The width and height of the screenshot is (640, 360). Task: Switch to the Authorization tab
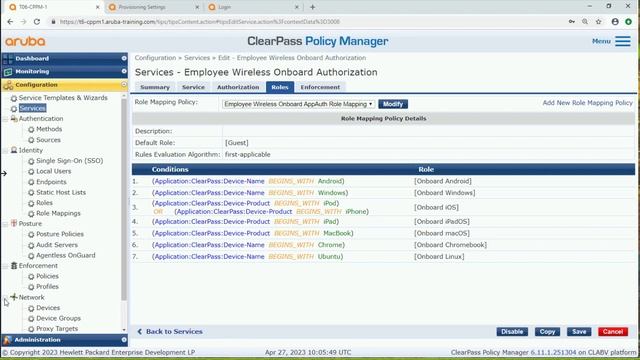(x=238, y=87)
